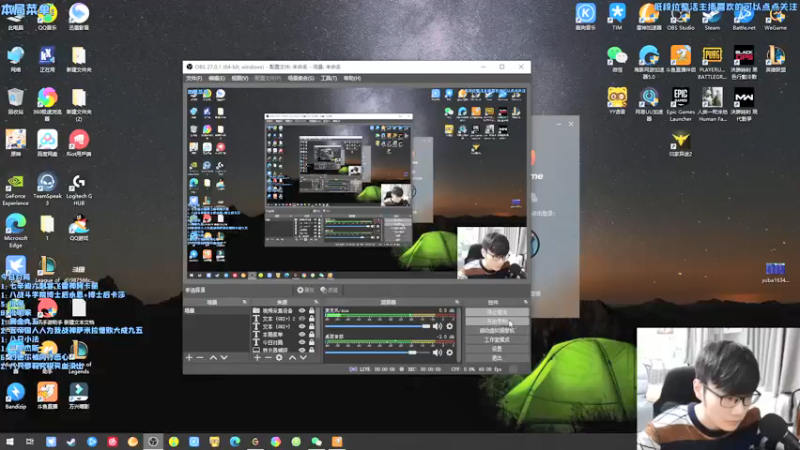Open the WeGame desktop shortcut
The image size is (800, 450).
point(776,16)
